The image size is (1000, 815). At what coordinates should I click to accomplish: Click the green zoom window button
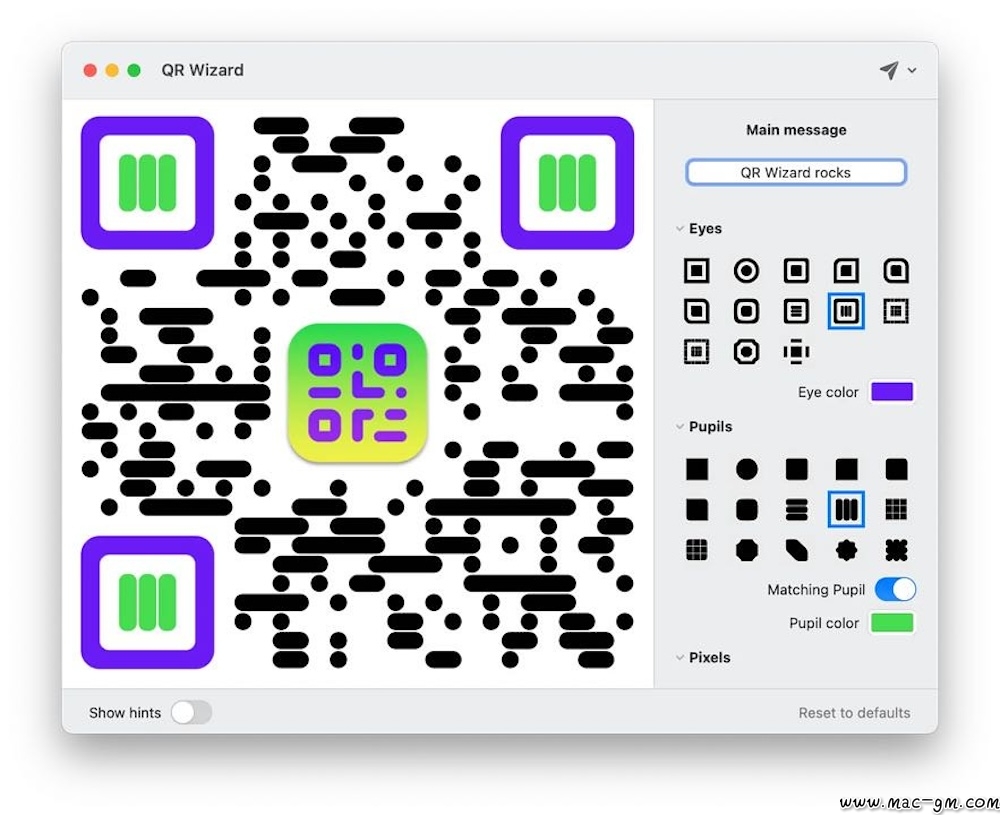pos(134,70)
